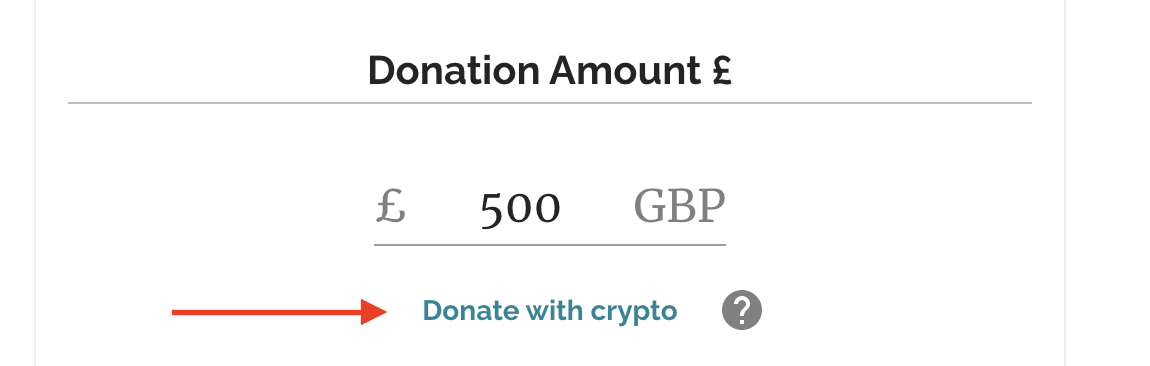Click the word Amount in the heading
This screenshot has height=366, width=1150.
coord(626,70)
